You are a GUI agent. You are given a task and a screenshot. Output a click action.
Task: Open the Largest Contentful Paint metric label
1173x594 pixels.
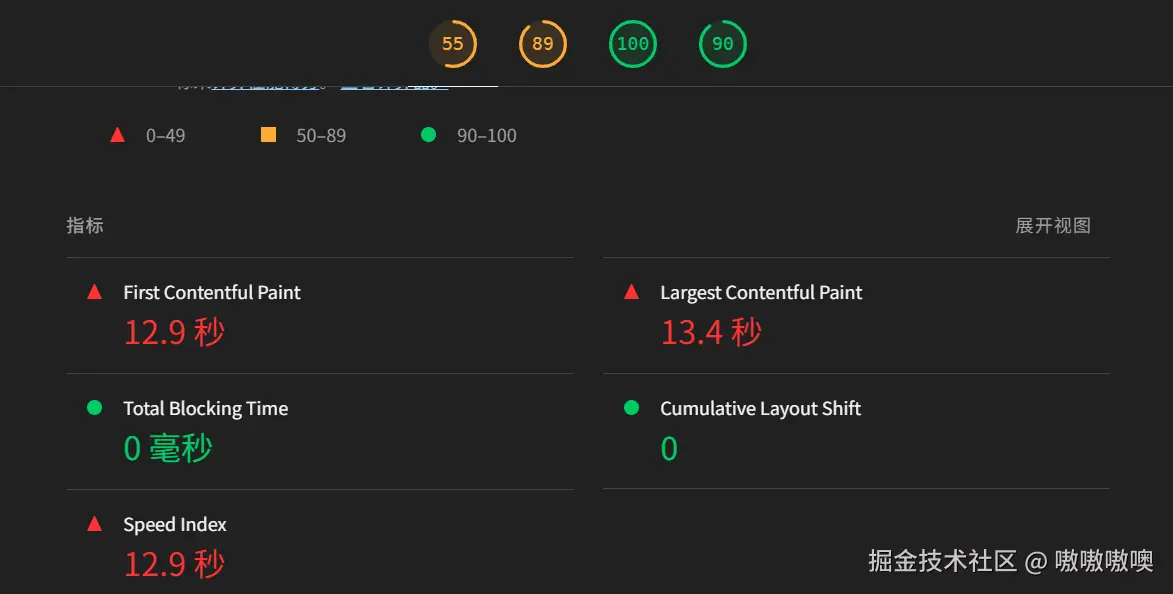pos(761,293)
